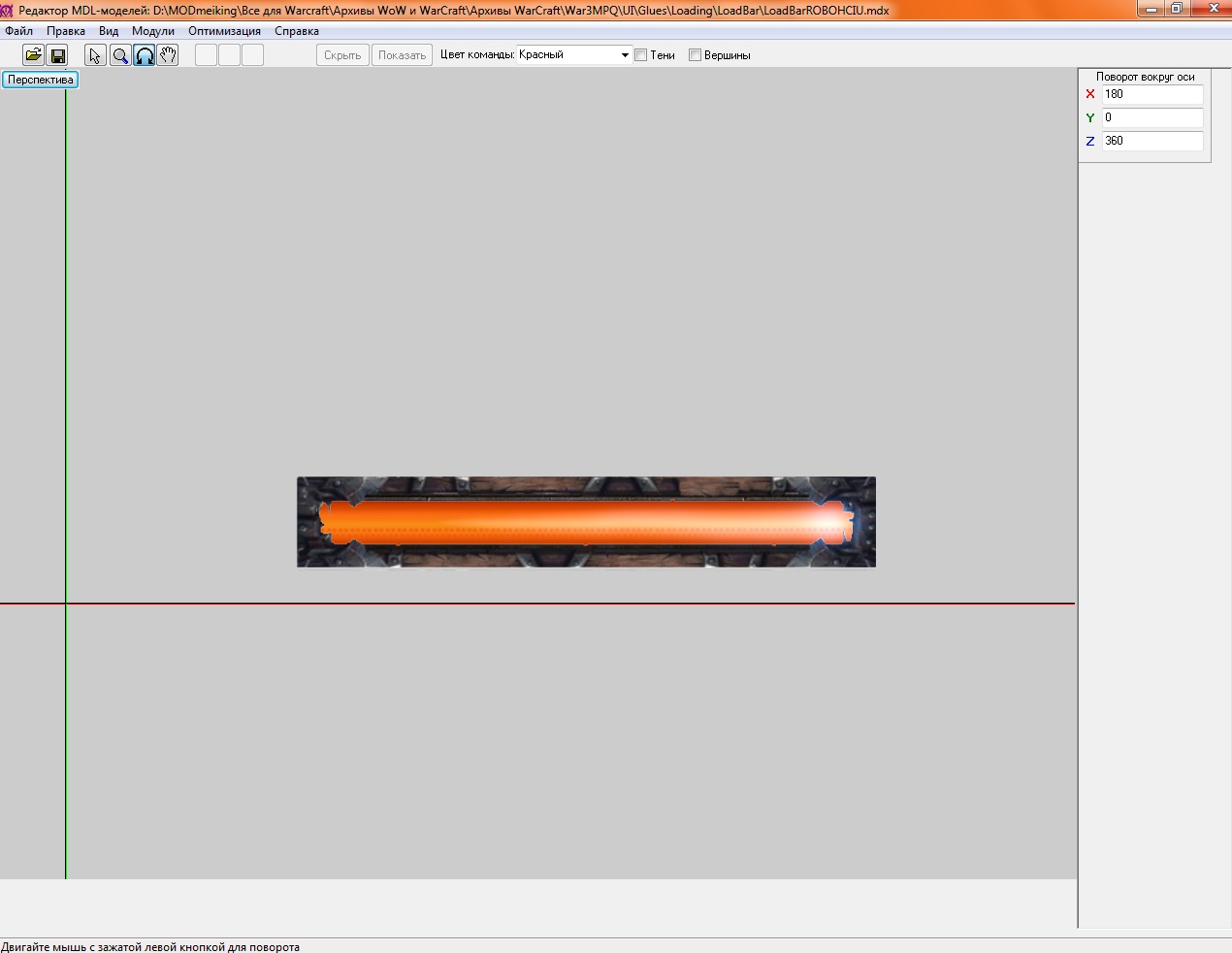Click the Показать button
This screenshot has width=1232, height=953.
pyautogui.click(x=402, y=55)
